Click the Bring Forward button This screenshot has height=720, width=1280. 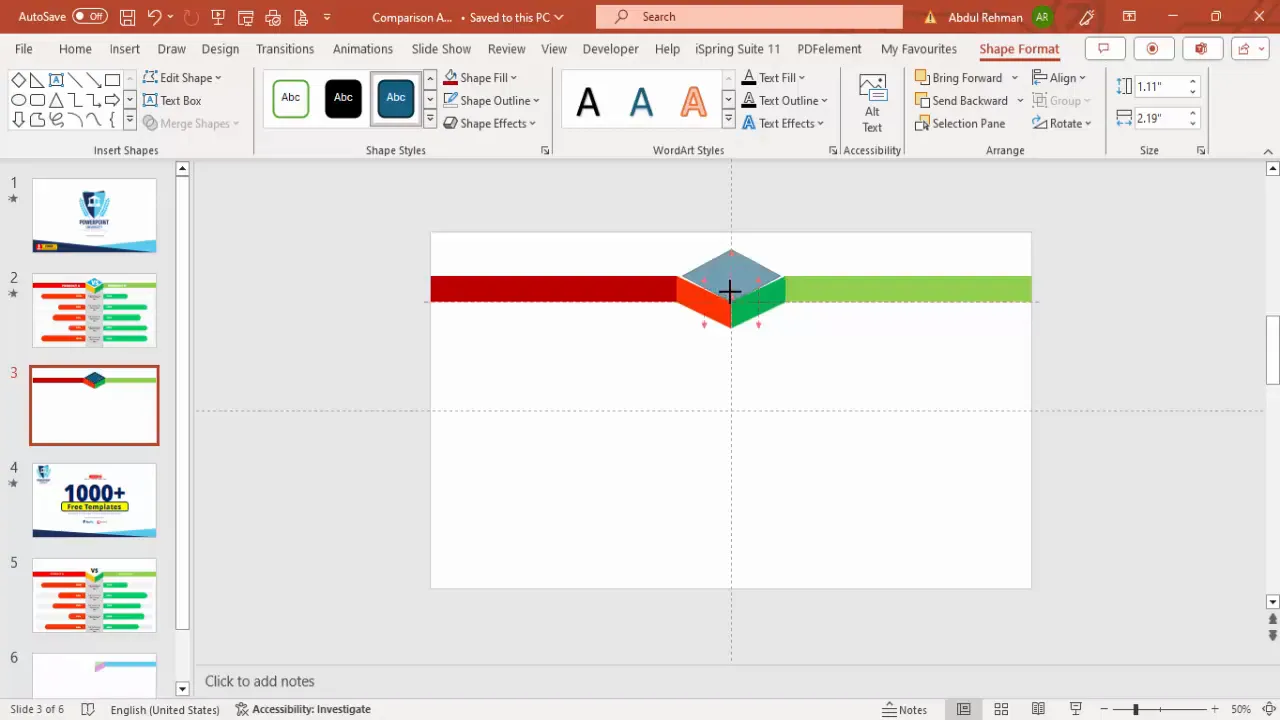958,78
